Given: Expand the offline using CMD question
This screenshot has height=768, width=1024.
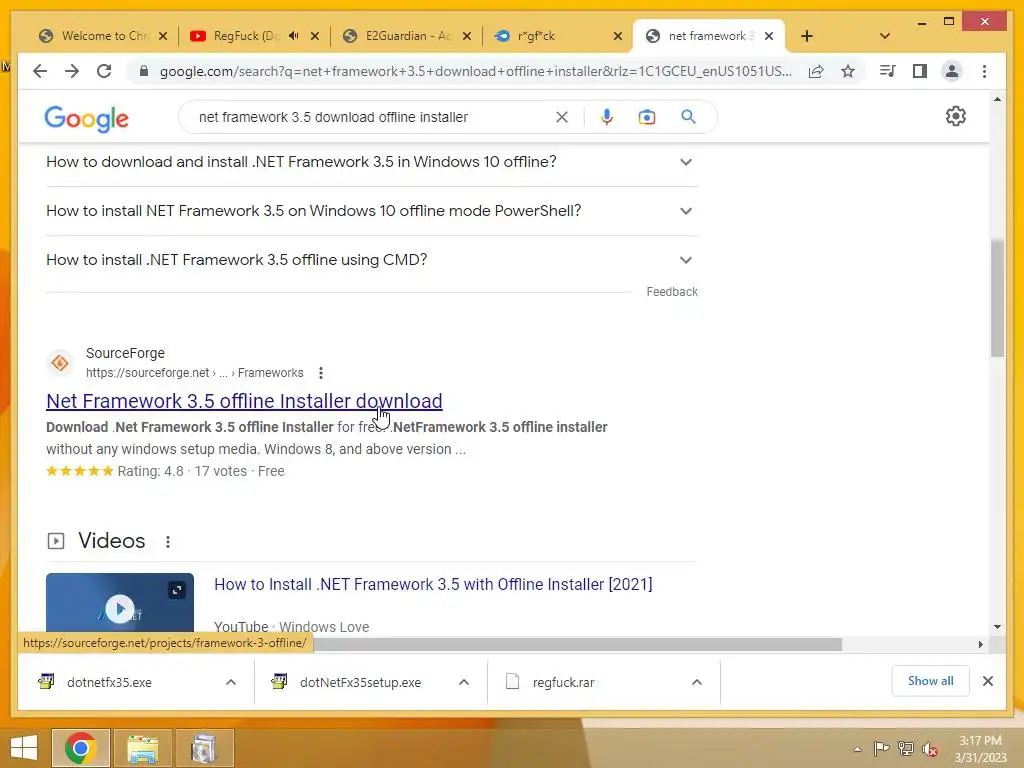Looking at the screenshot, I should pyautogui.click(x=372, y=260).
